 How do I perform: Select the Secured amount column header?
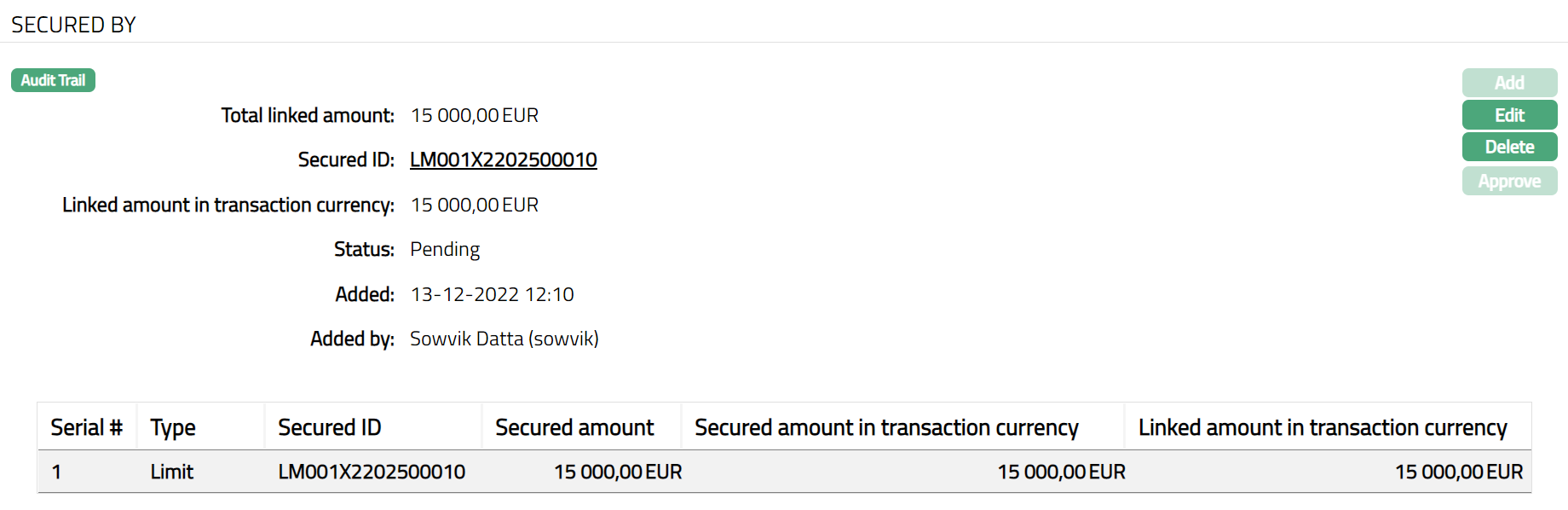tap(574, 427)
